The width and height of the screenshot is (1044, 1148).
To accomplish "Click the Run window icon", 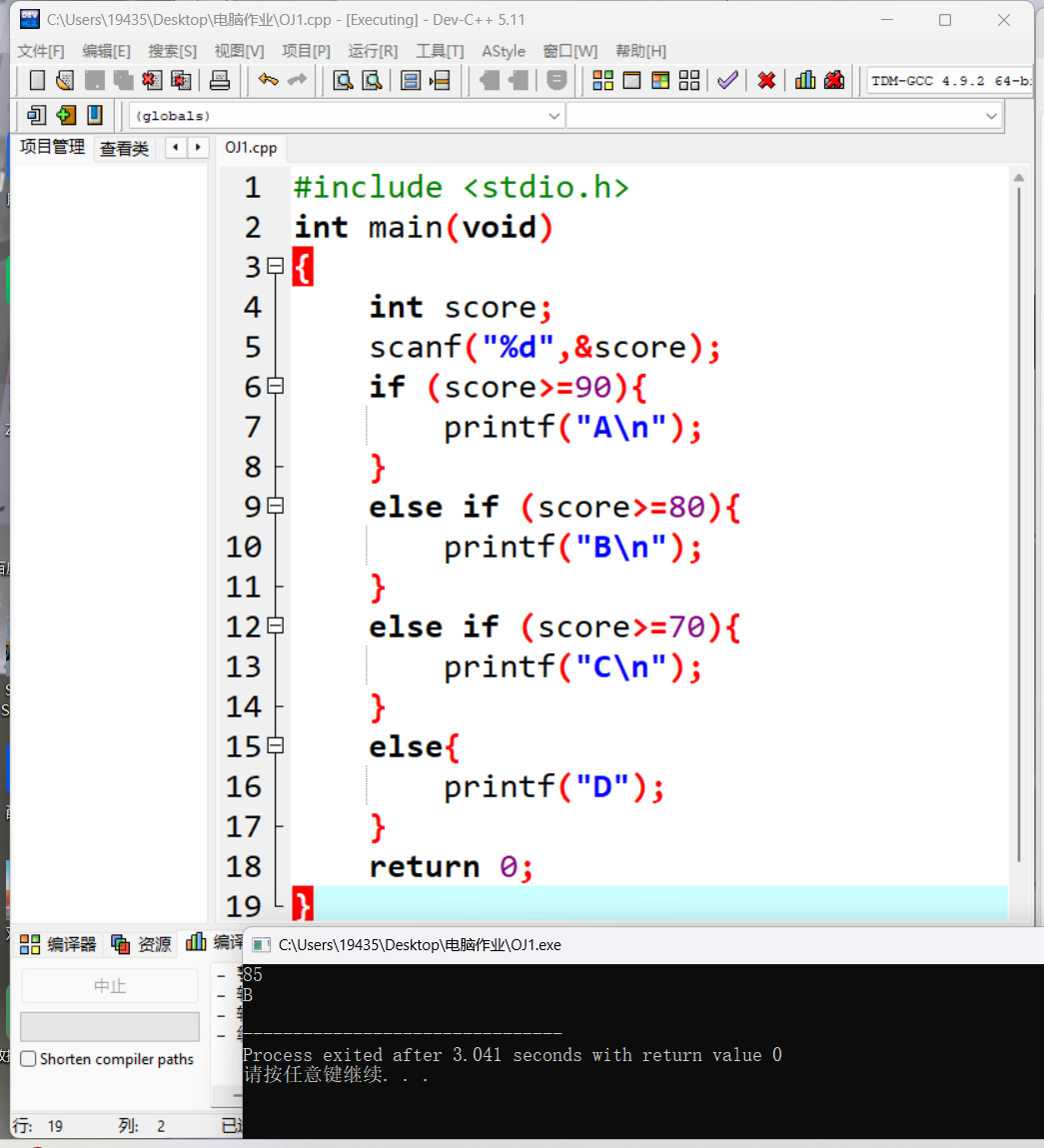I will point(631,80).
